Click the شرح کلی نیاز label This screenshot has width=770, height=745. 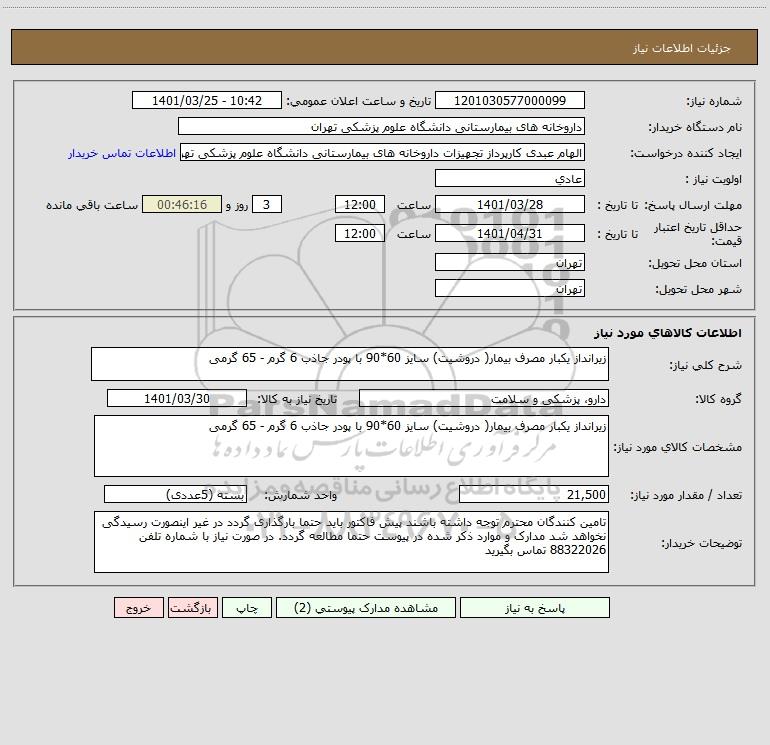(706, 366)
